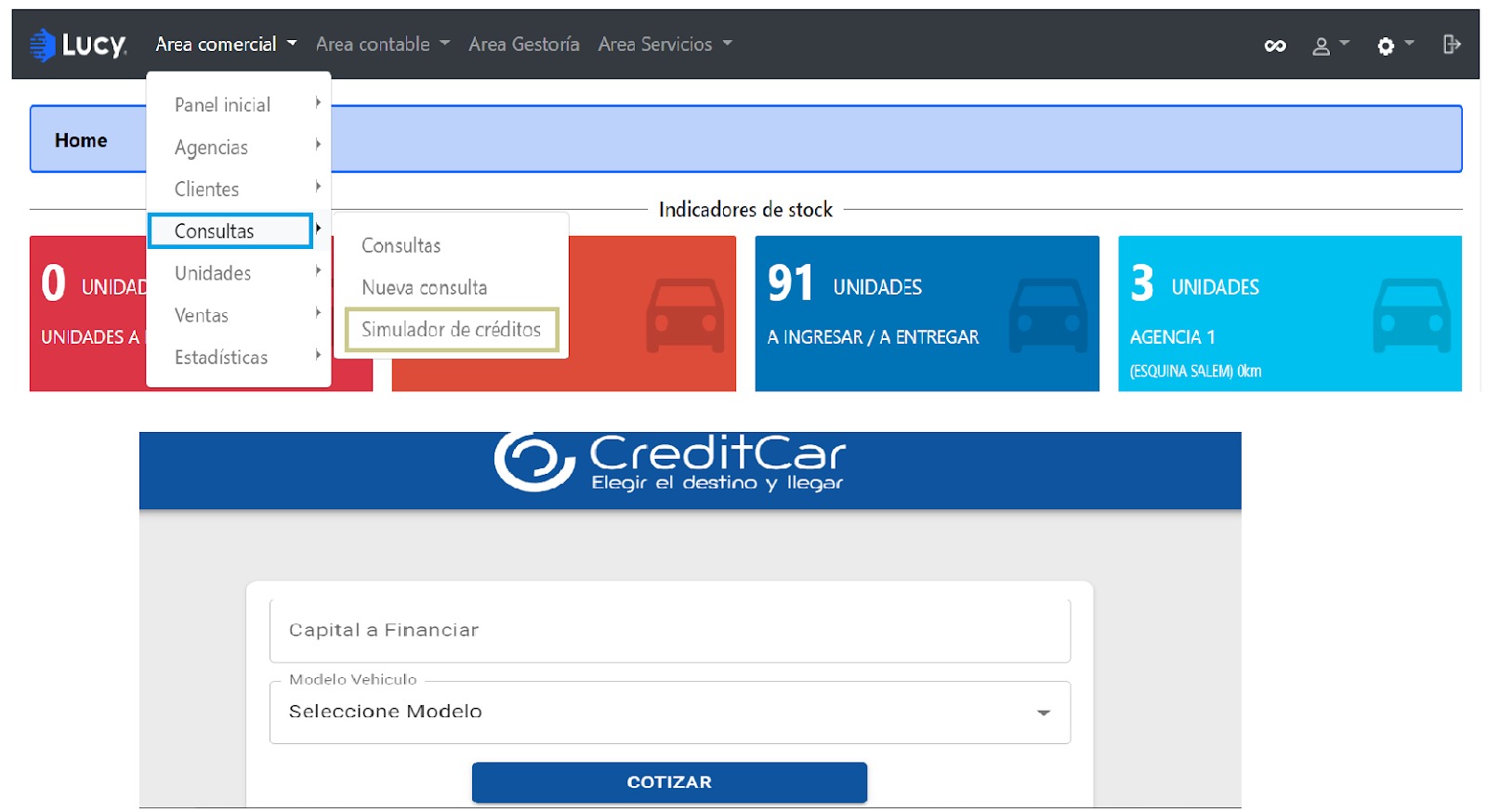
Task: Open Simulador de créditos
Action: pyautogui.click(x=452, y=329)
